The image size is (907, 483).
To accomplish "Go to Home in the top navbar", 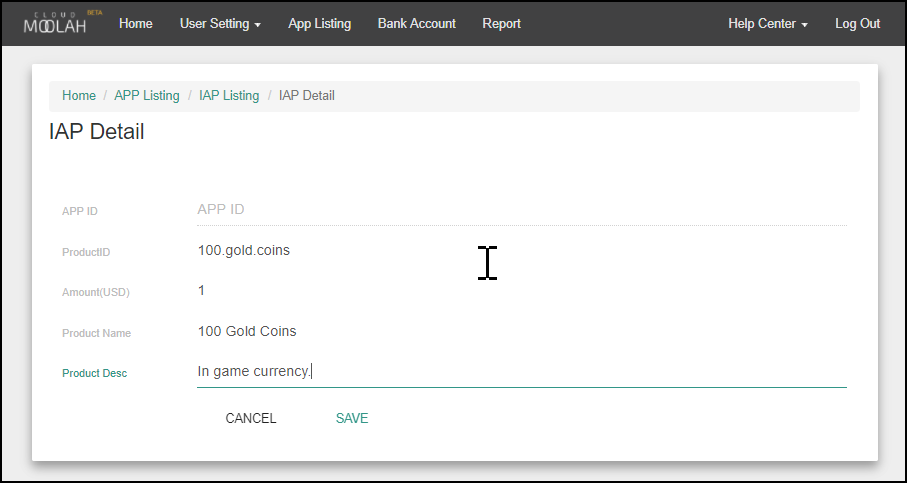I will click(x=135, y=23).
